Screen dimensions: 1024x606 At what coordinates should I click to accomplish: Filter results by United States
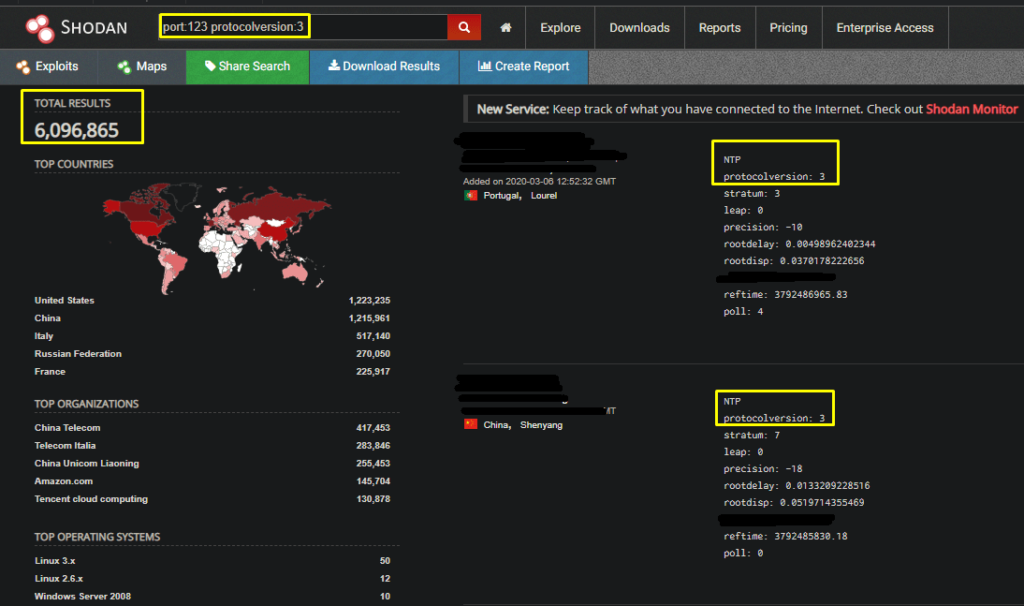coord(64,300)
